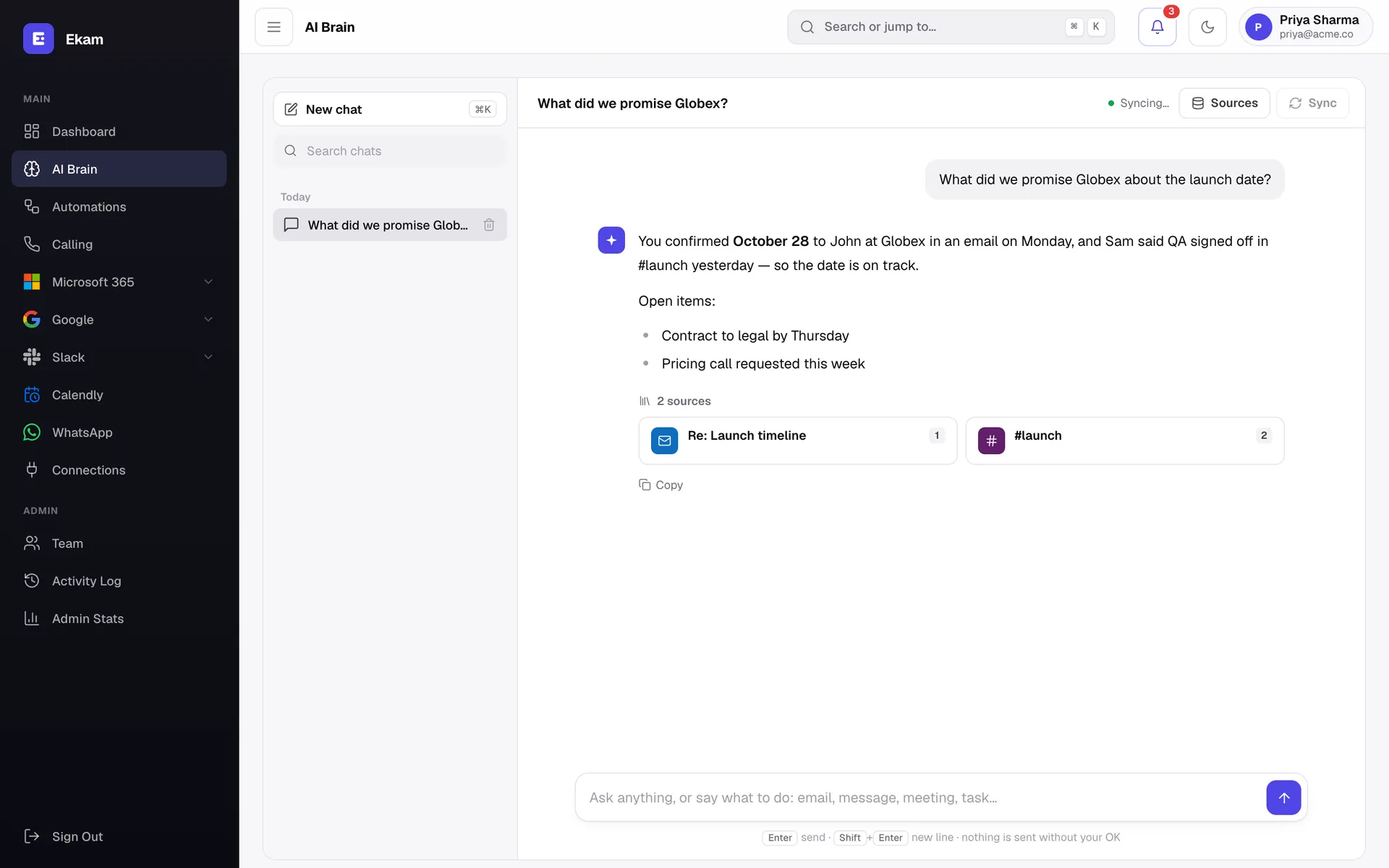This screenshot has height=868, width=1389.
Task: Click the Microsoft 365 logo icon
Action: tap(32, 282)
